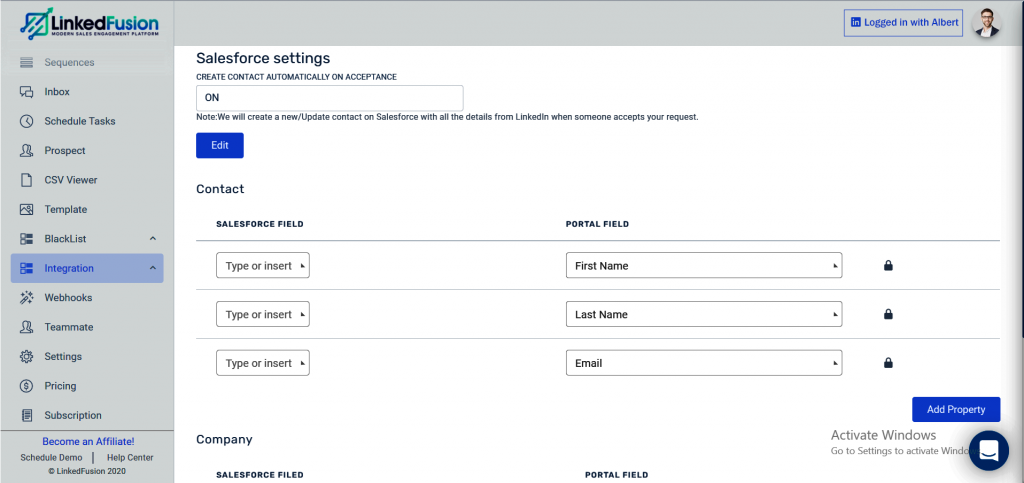Screen dimensions: 1024x483
Task: Click the ON auto-create contact field
Action: [x=330, y=98]
